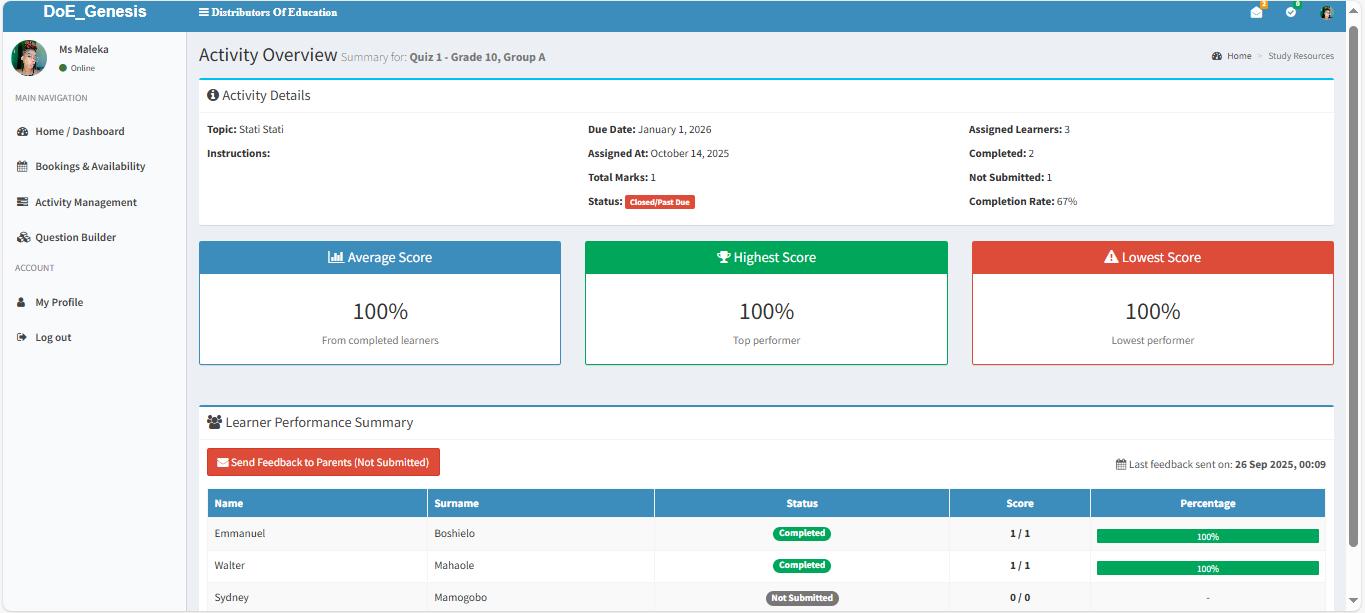The width and height of the screenshot is (1365, 613).
Task: Open Home / Dashboard from main navigation
Action: click(x=79, y=131)
